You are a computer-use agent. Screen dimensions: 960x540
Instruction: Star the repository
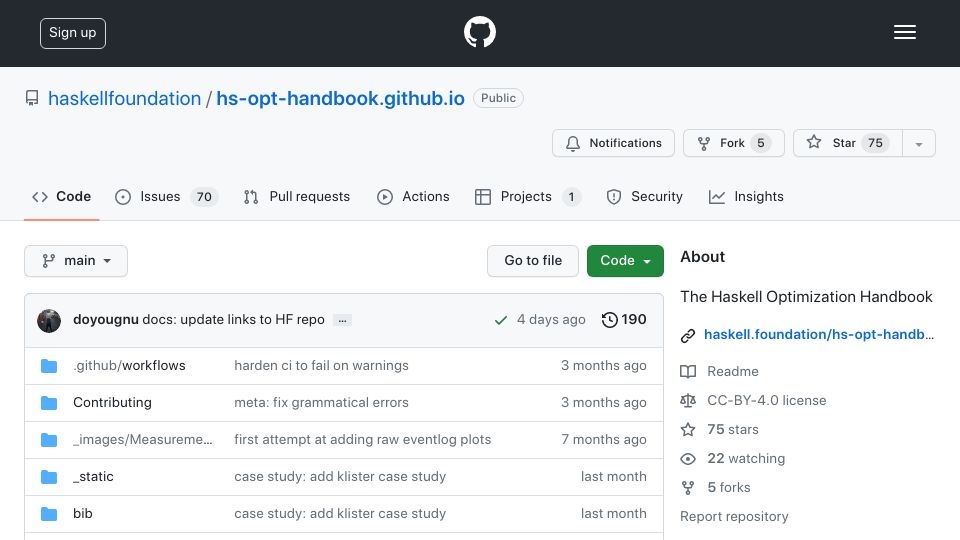848,143
